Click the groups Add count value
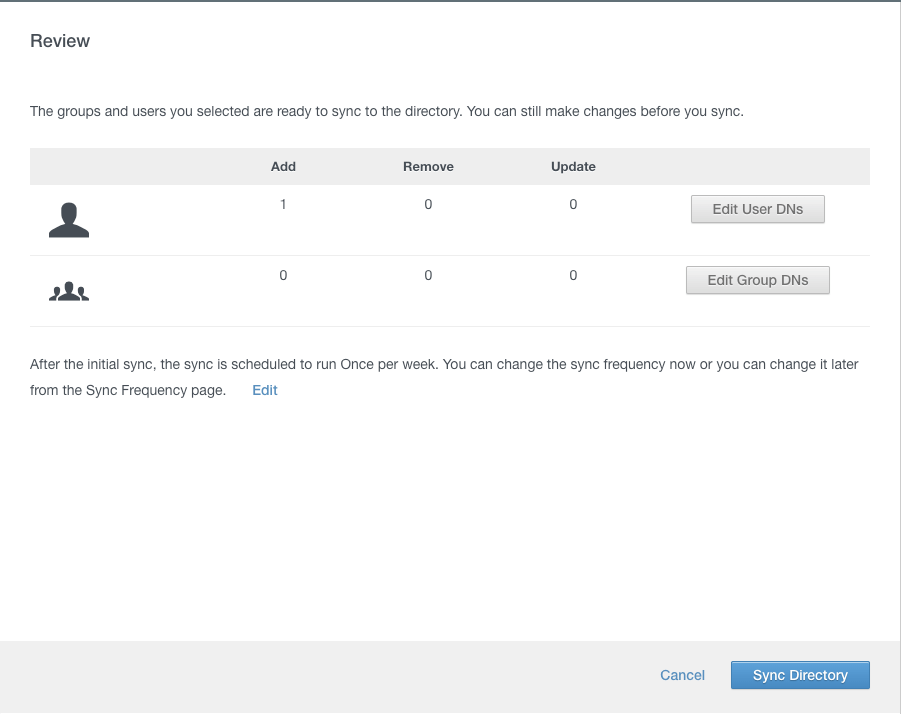Image resolution: width=901 pixels, height=714 pixels. [x=283, y=275]
